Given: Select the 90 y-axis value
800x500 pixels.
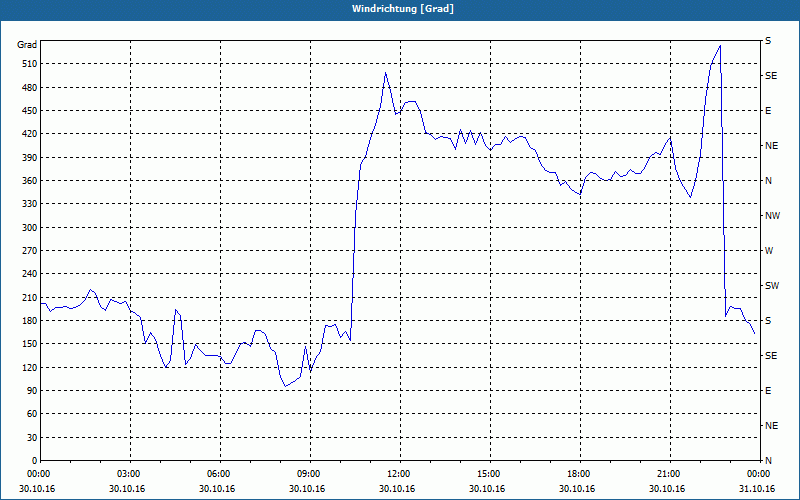Looking at the screenshot, I should pyautogui.click(x=32, y=391).
